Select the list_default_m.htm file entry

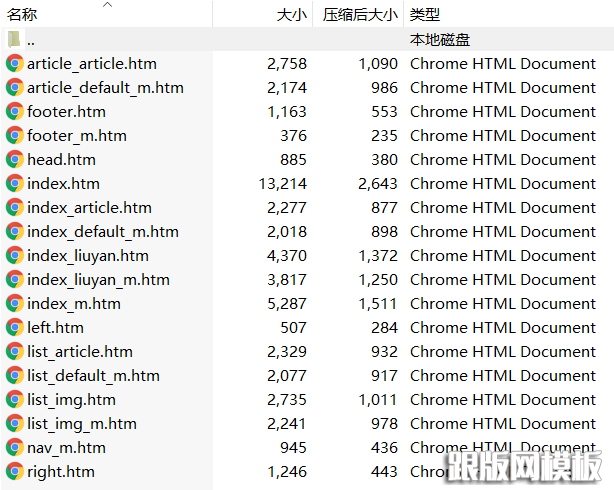(93, 376)
